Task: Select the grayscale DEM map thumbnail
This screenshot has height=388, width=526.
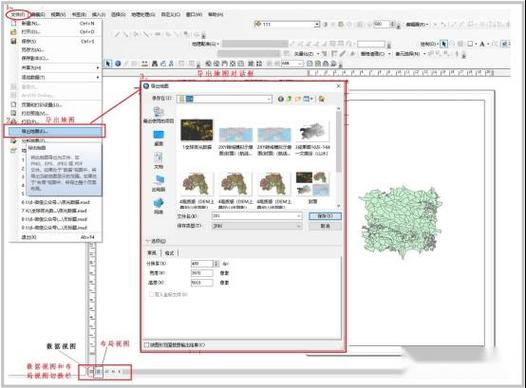Action: [313, 131]
